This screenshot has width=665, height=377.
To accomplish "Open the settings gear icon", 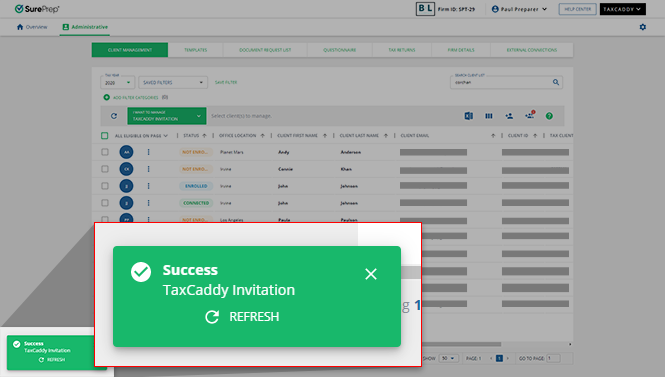I will tap(643, 27).
